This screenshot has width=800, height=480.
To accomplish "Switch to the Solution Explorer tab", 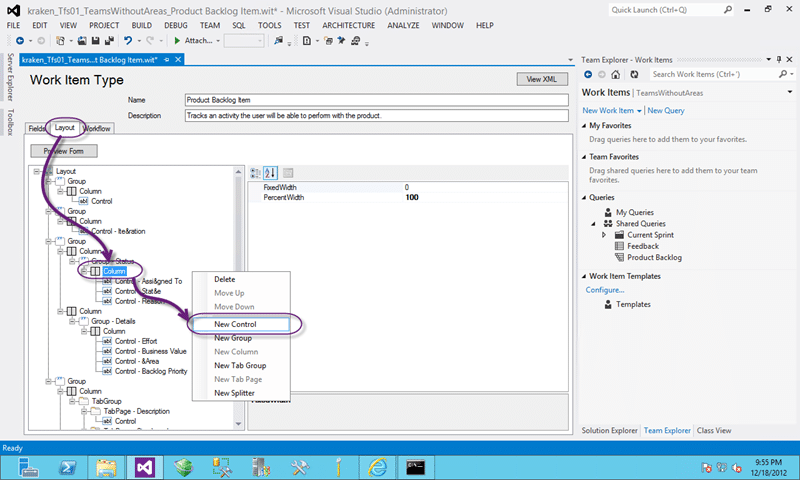I will click(610, 431).
